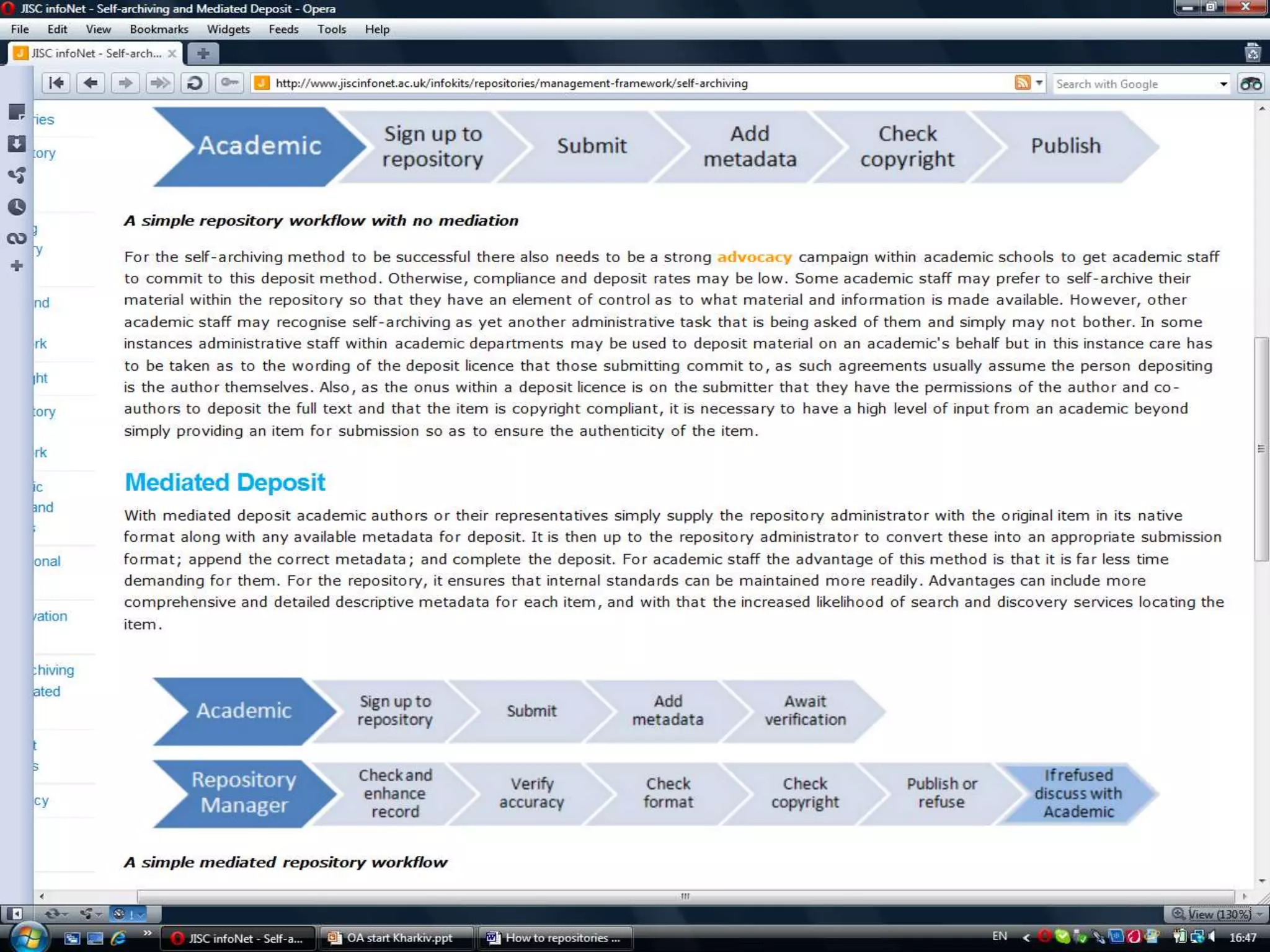The height and width of the screenshot is (952, 1270).
Task: Open the search engine dropdown arrow
Action: point(1223,84)
